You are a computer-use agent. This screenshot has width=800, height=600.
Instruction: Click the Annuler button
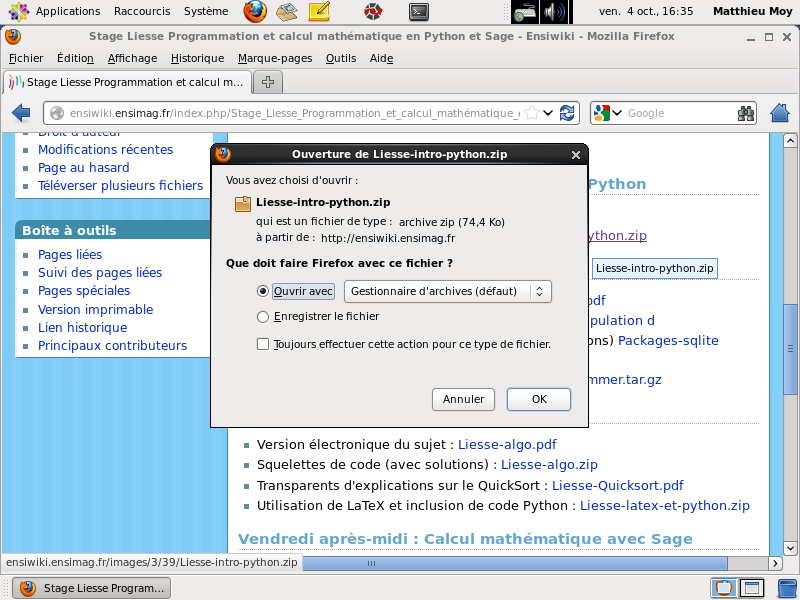pos(463,399)
